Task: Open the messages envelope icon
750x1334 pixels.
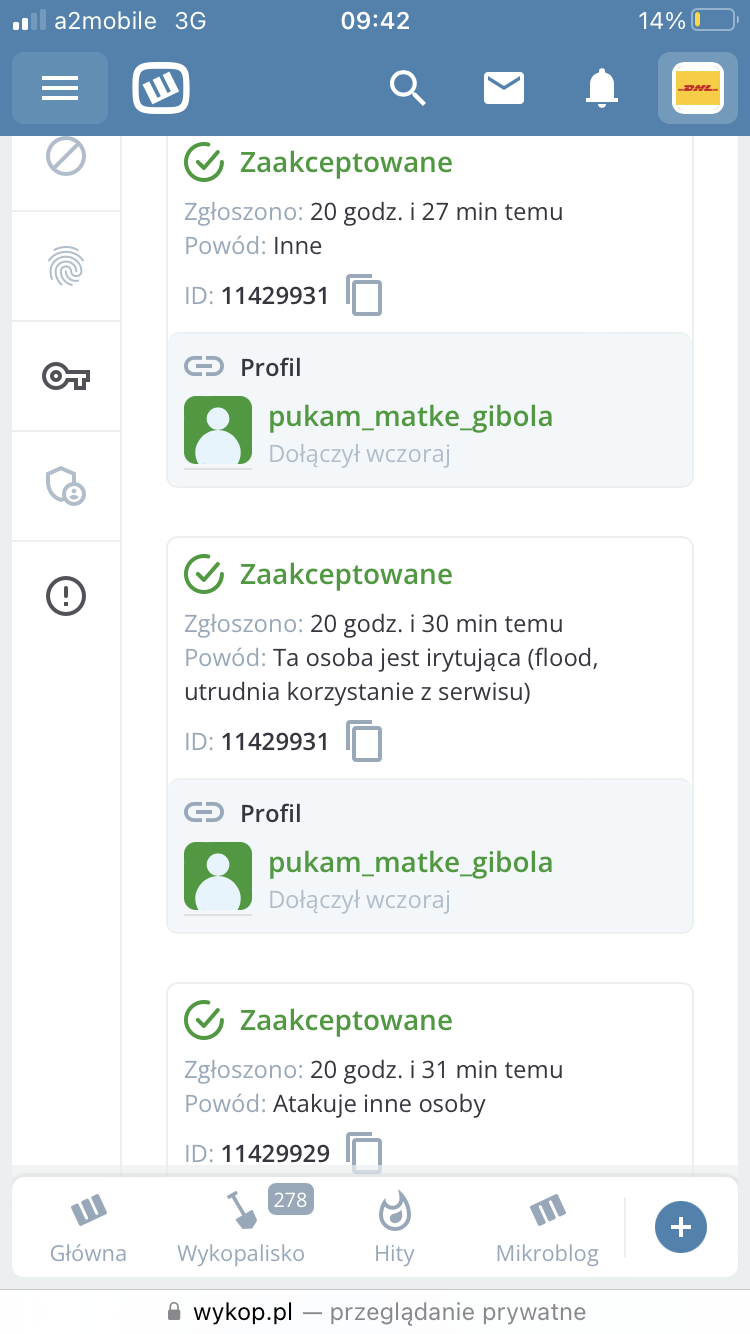Action: (504, 88)
